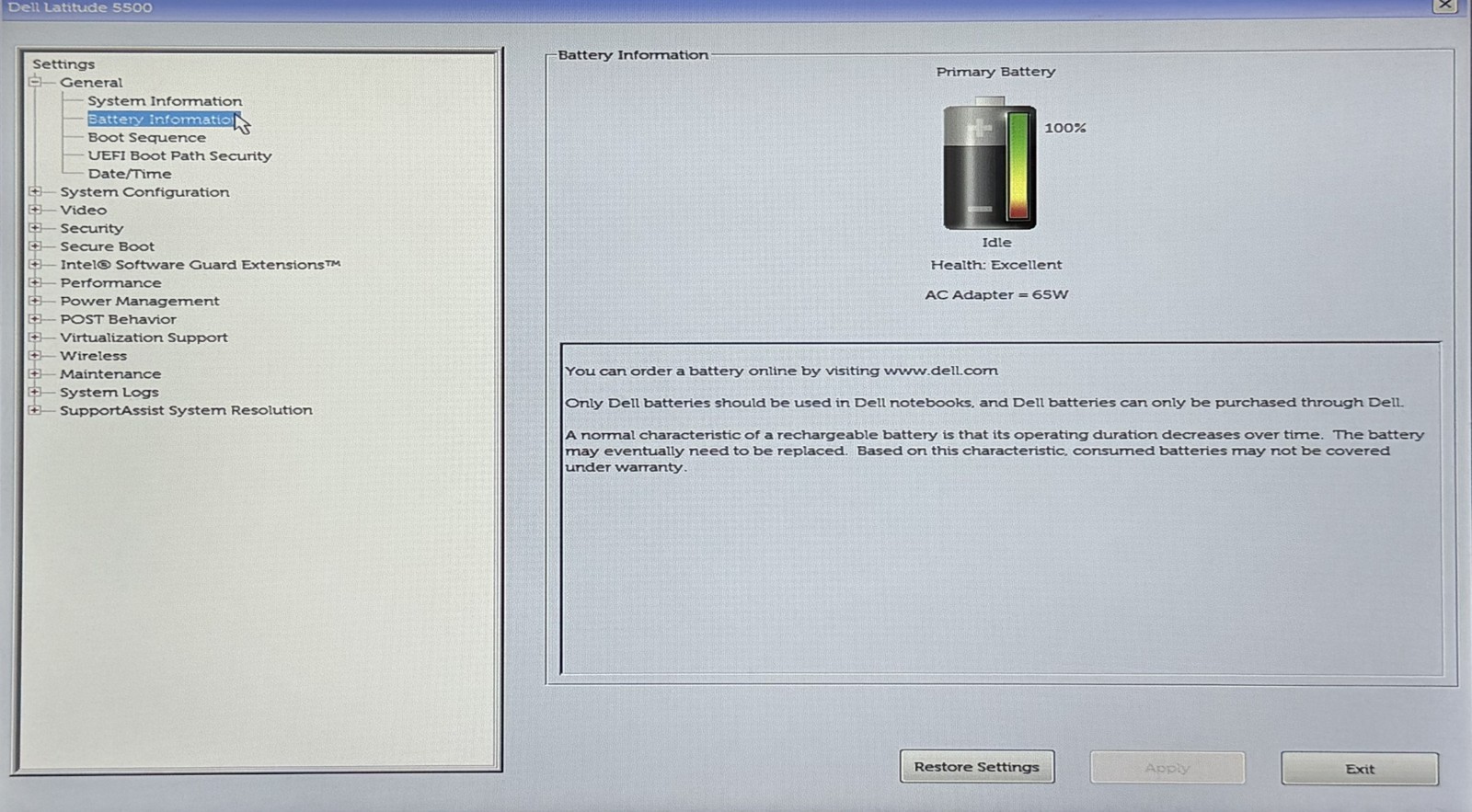
Task: Click the Idle battery status text
Action: coord(996,243)
